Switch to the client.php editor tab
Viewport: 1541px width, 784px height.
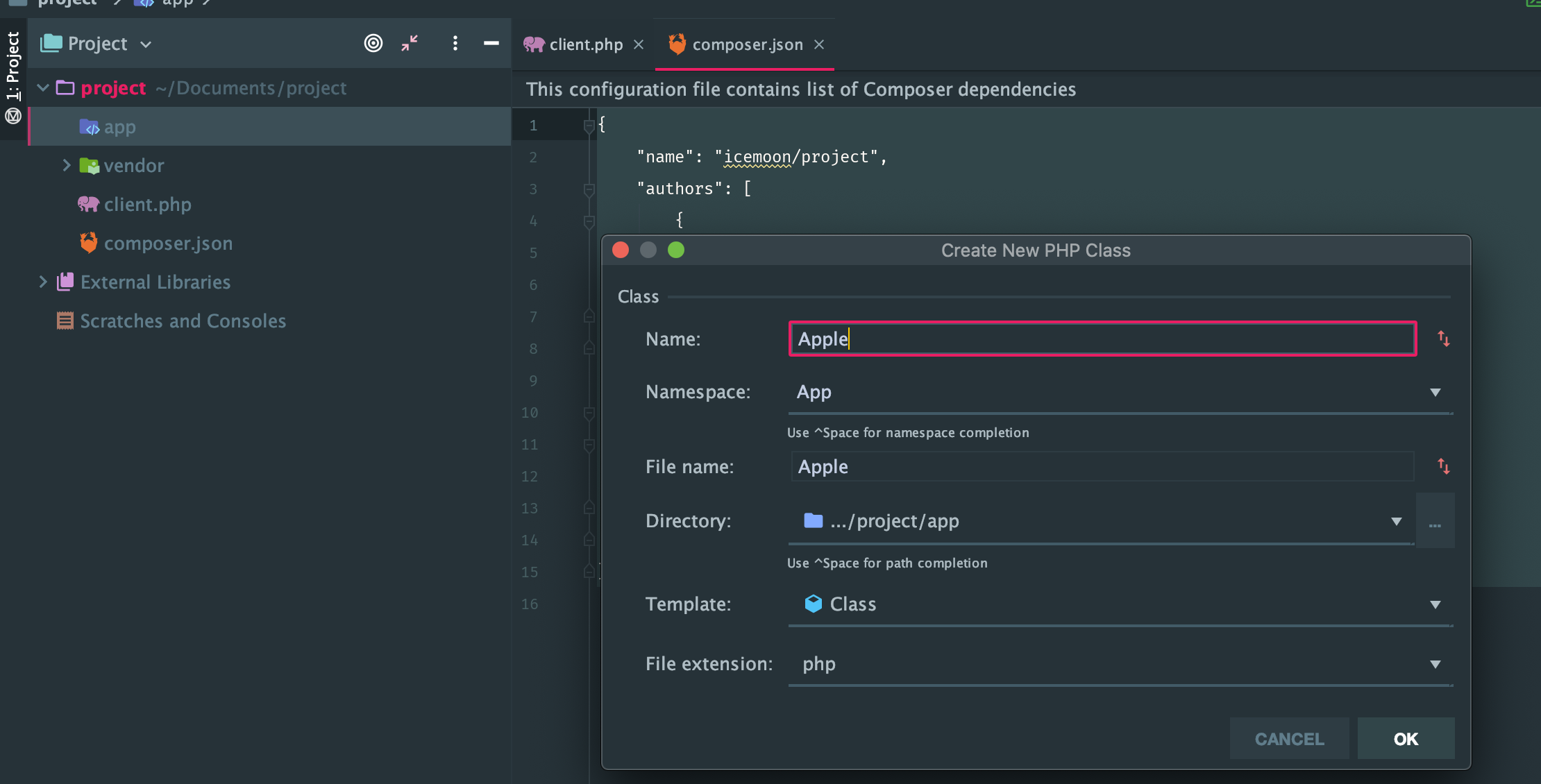click(585, 45)
